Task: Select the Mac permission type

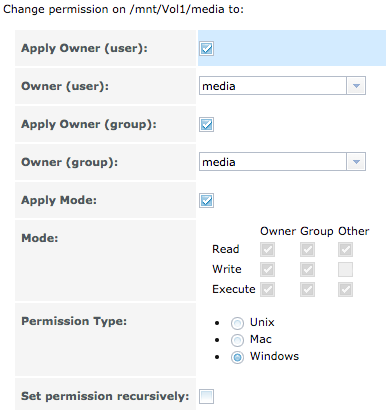Action: [x=237, y=340]
